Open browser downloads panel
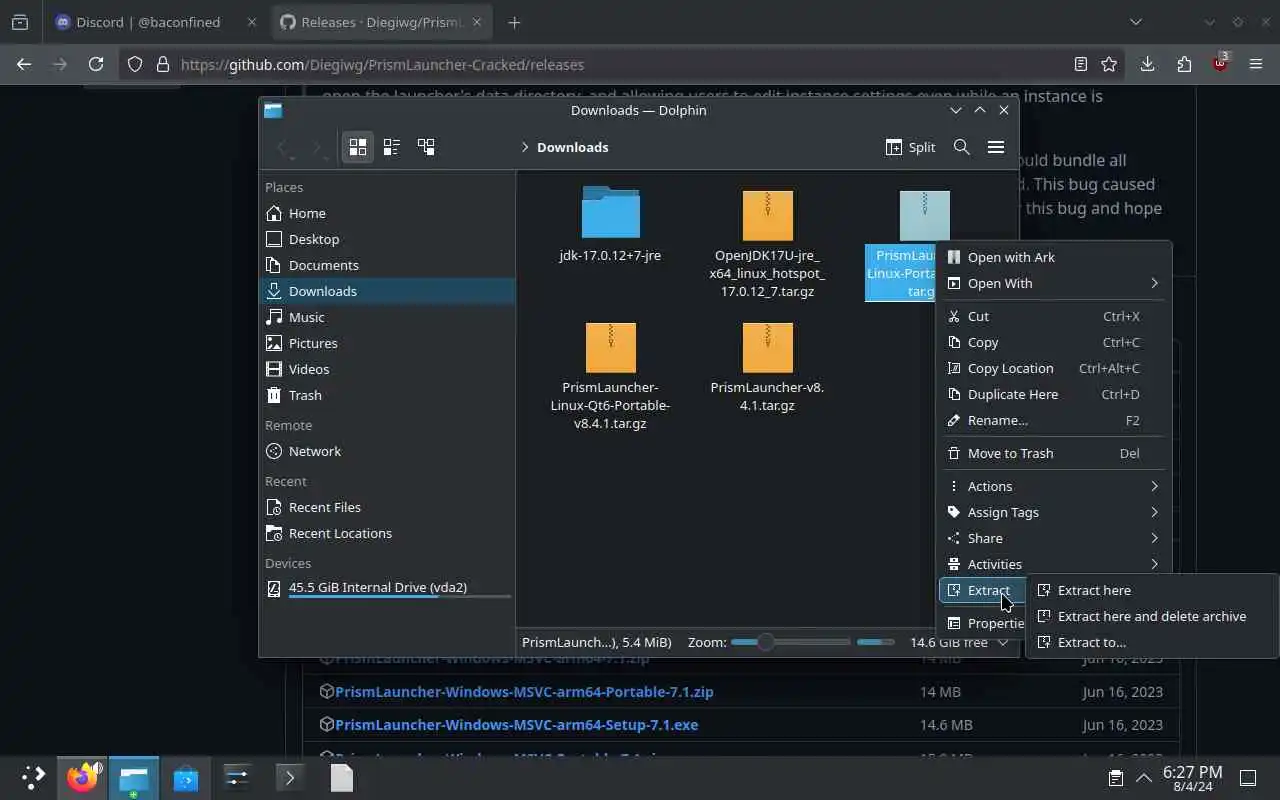The height and width of the screenshot is (800, 1280). 1147,64
